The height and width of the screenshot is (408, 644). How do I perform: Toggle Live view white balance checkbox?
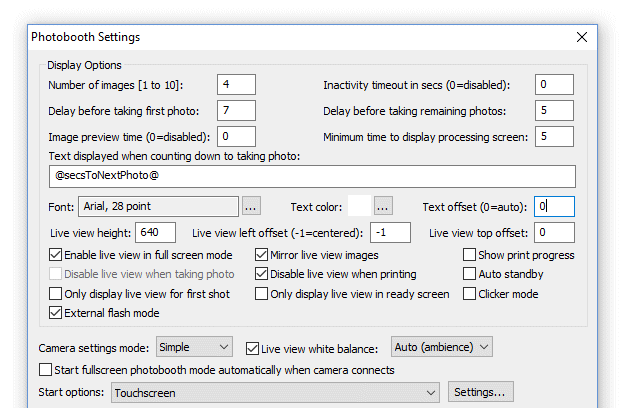pyautogui.click(x=253, y=348)
